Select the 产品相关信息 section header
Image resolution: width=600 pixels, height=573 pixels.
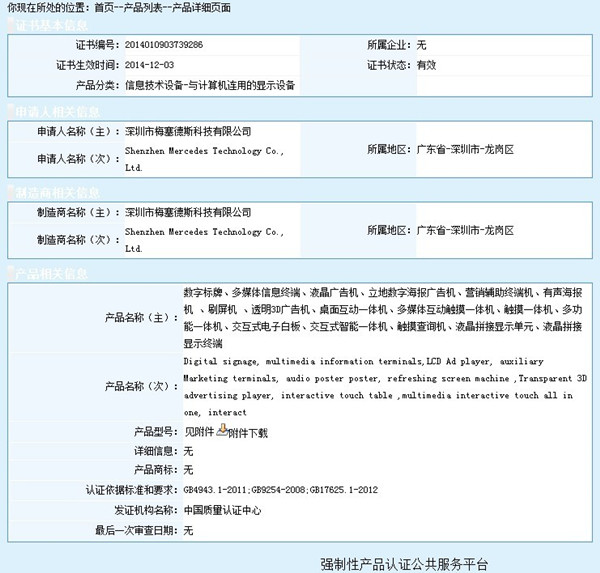point(56,273)
